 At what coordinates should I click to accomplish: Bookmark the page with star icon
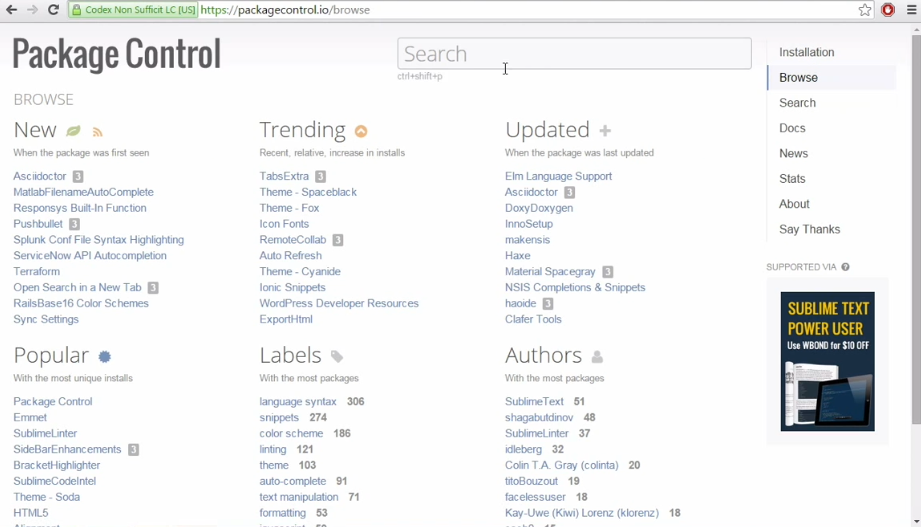(865, 9)
